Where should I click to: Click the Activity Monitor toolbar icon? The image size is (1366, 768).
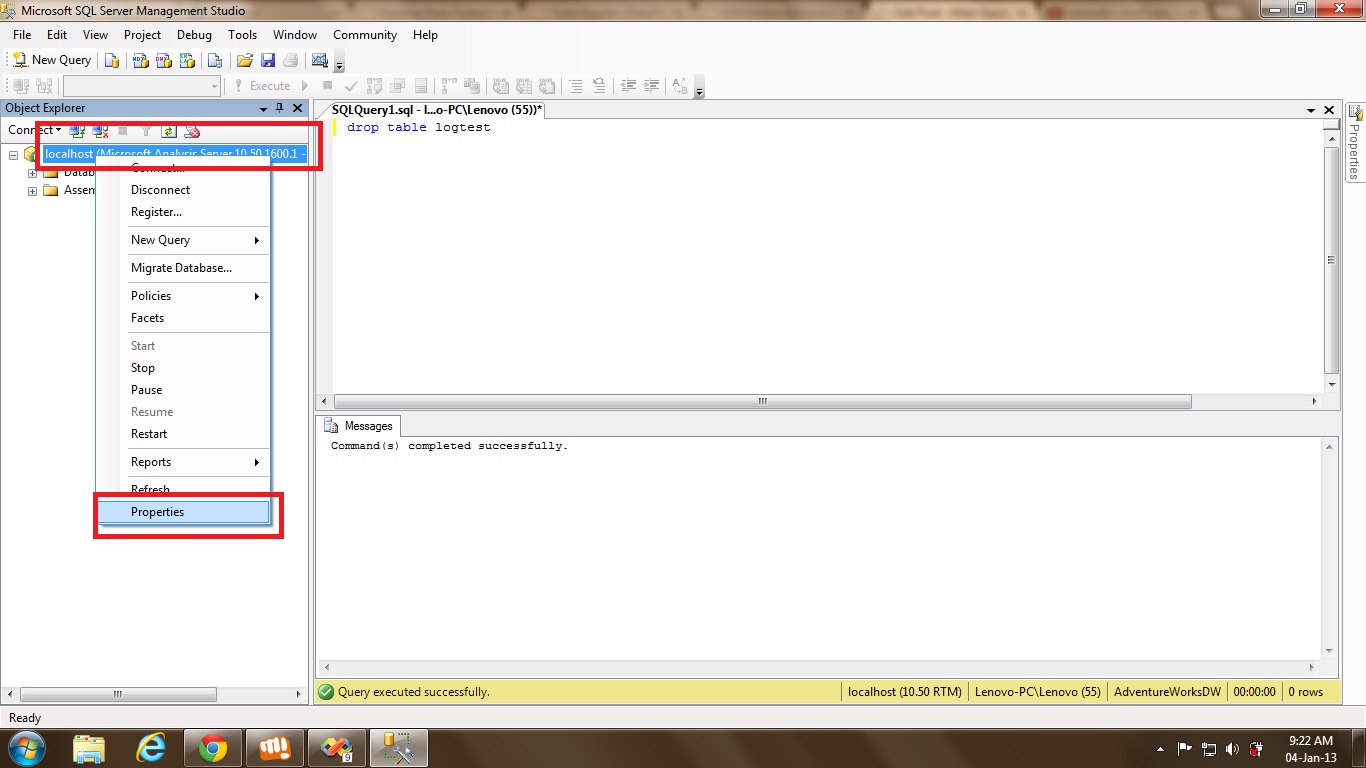(x=320, y=60)
